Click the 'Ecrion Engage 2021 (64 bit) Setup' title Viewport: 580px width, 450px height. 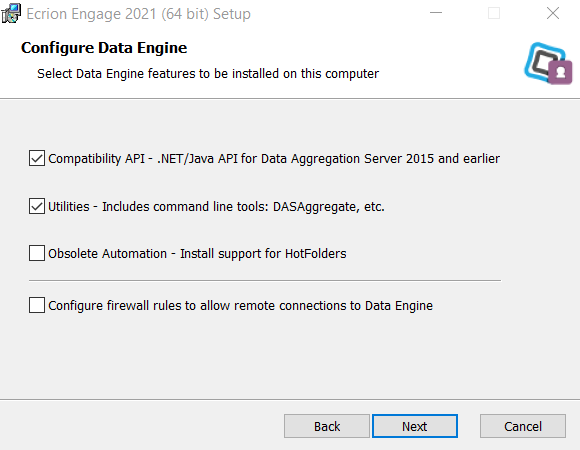138,14
